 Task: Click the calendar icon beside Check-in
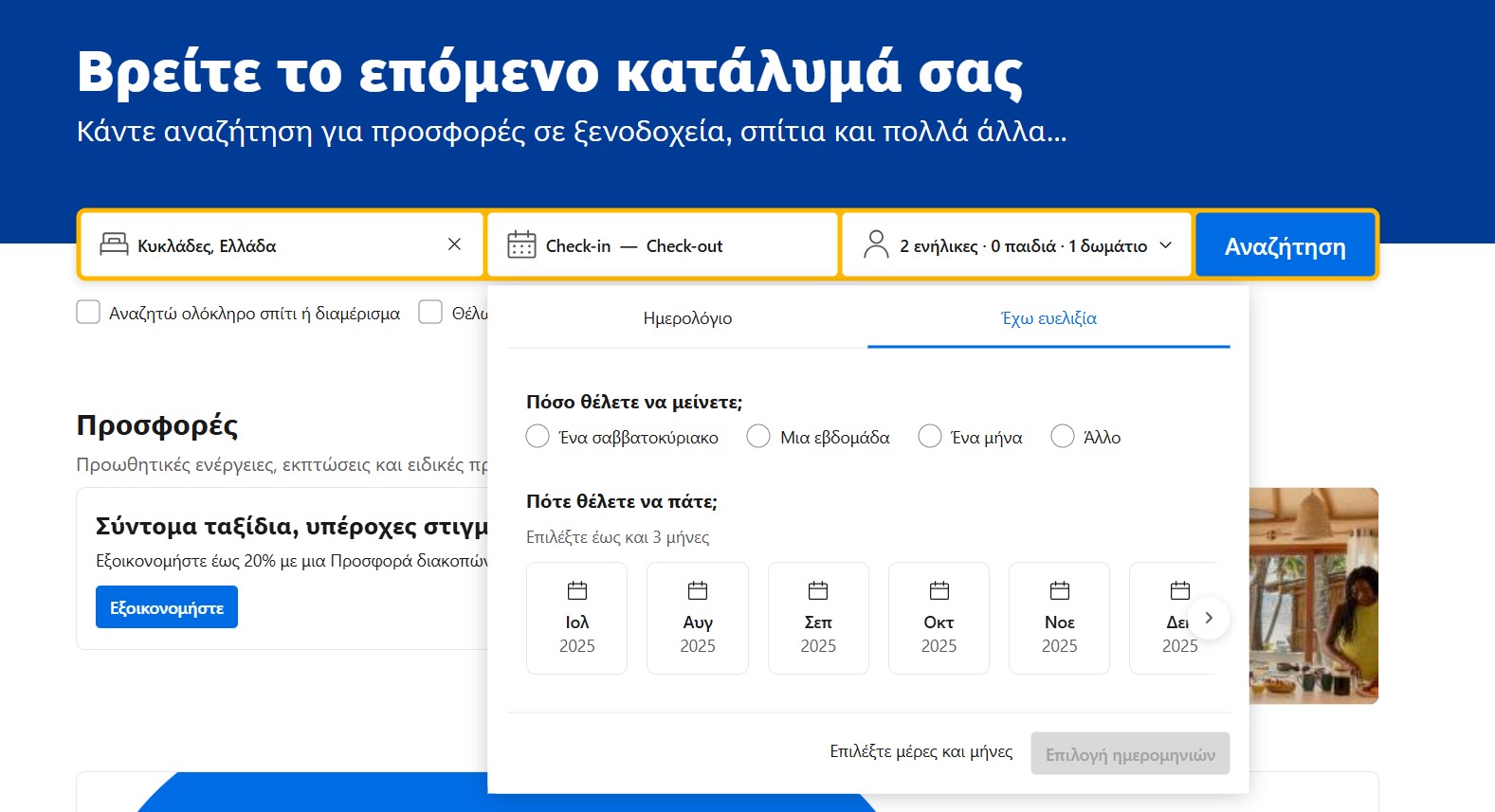pos(521,245)
